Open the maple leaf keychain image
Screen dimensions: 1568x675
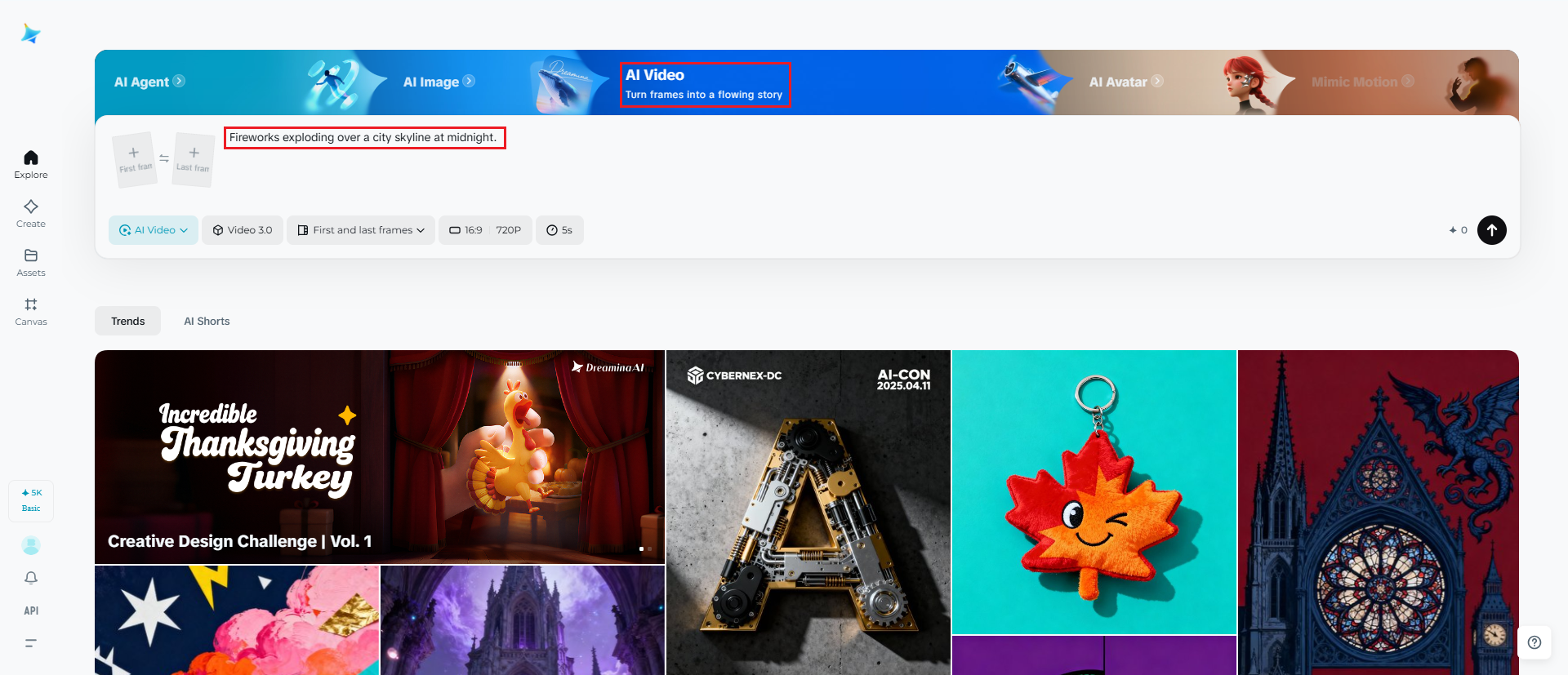pyautogui.click(x=1094, y=492)
